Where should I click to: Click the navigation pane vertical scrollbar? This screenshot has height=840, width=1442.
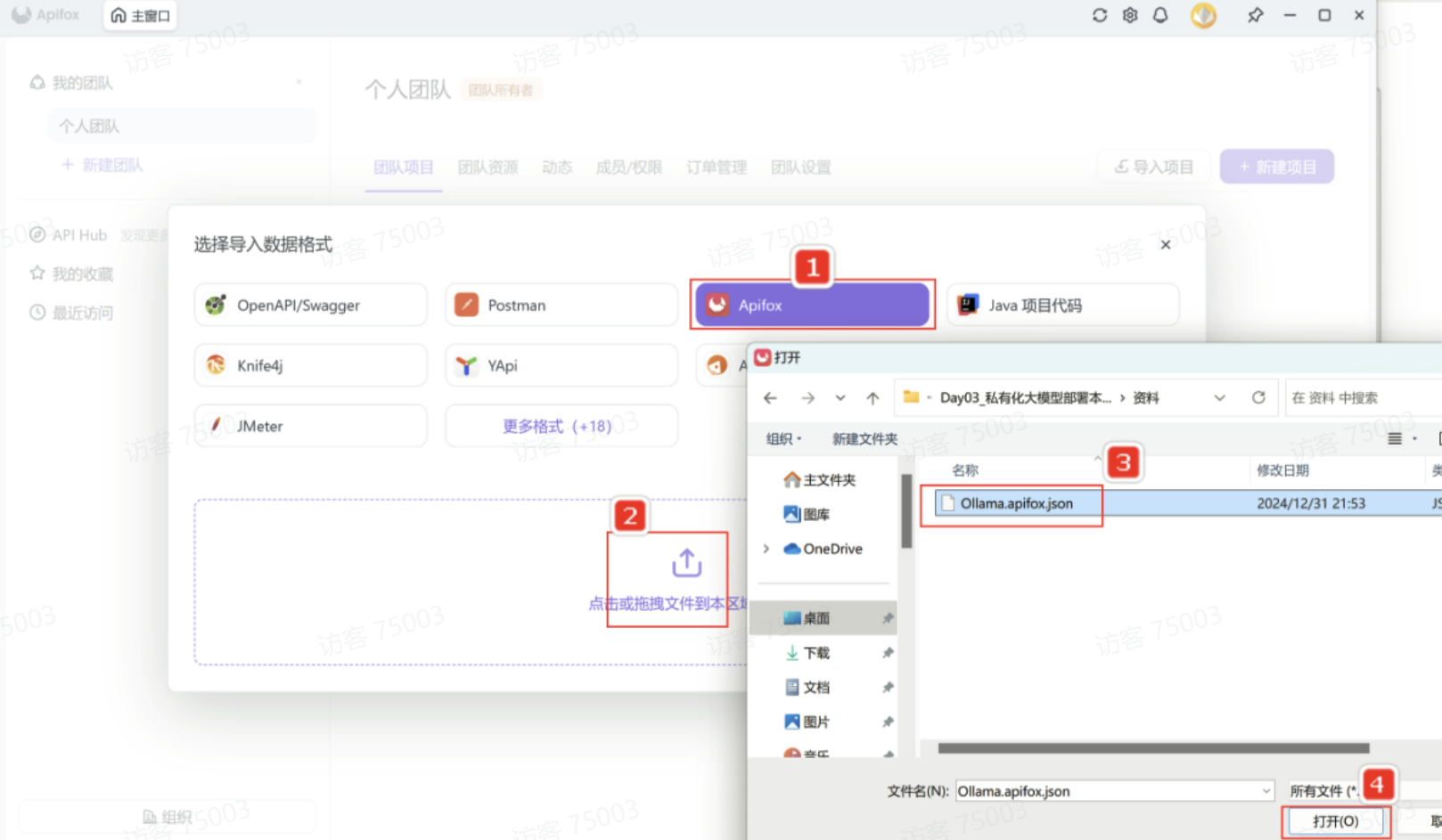pyautogui.click(x=906, y=510)
